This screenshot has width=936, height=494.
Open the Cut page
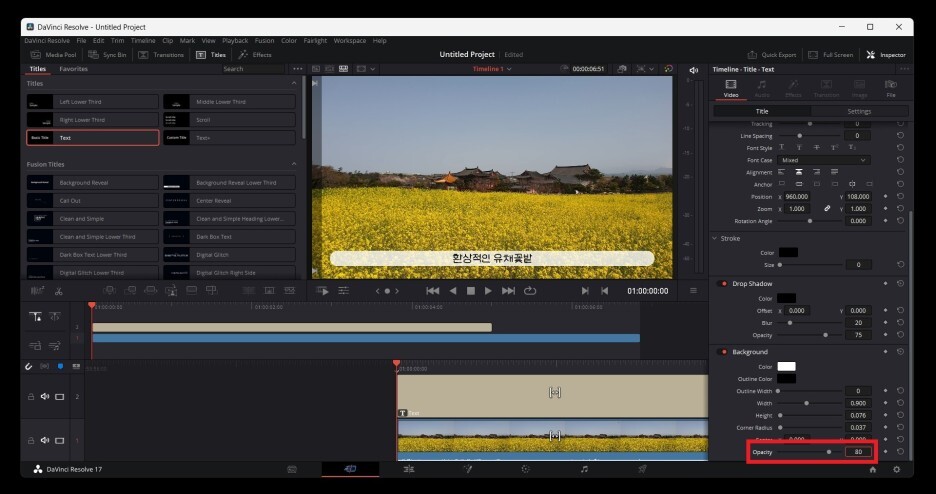click(x=350, y=470)
